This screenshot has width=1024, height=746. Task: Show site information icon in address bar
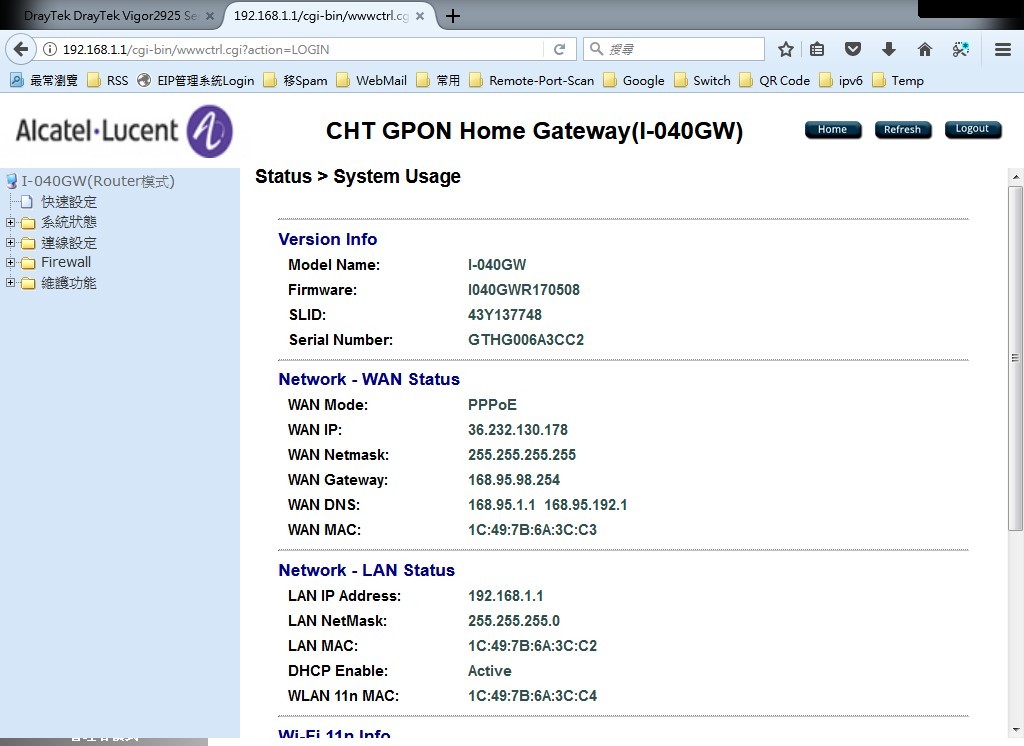coord(50,49)
